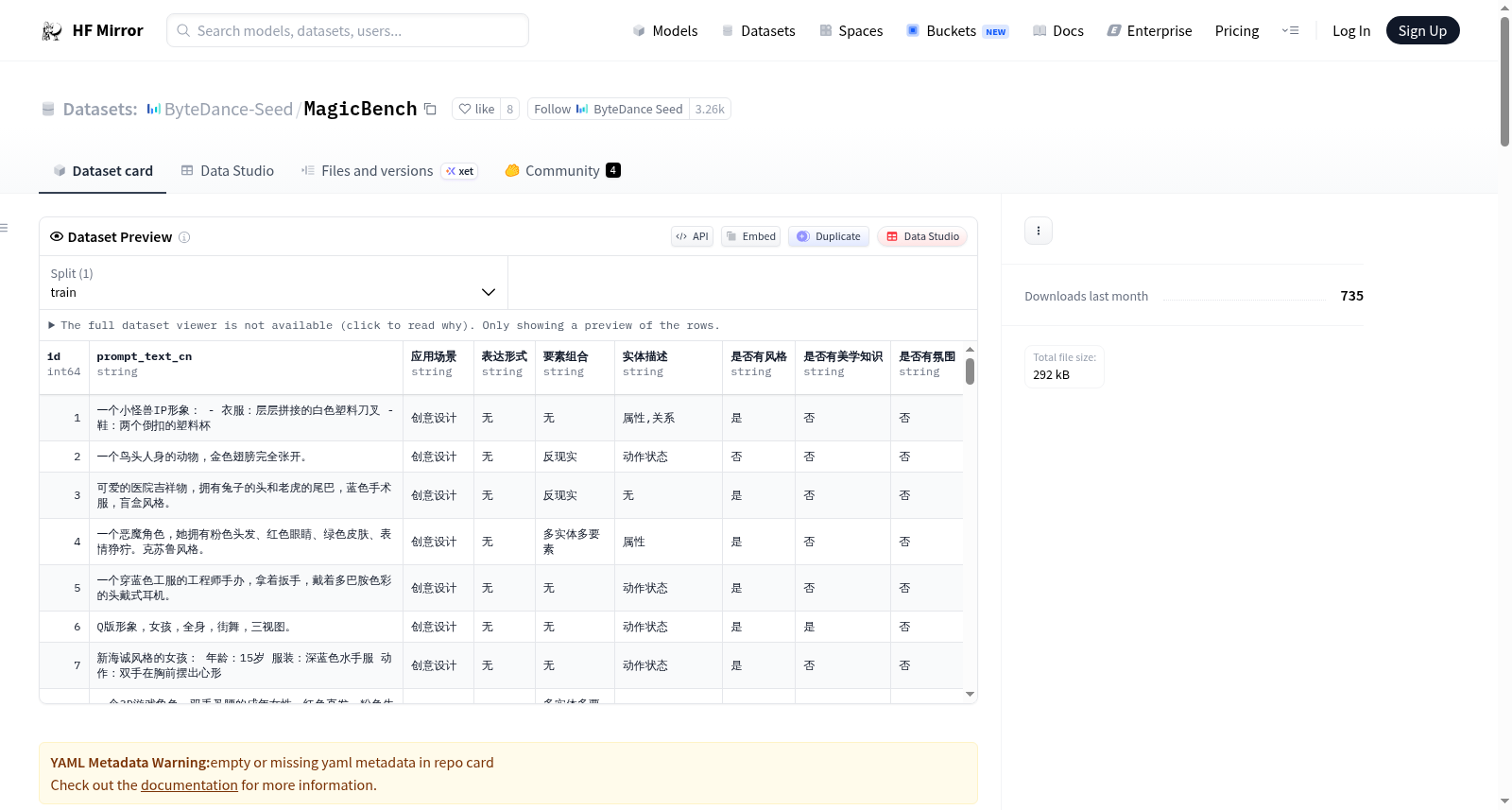Click '多实体多要素' cell in row 4
This screenshot has width=1512, height=810.
pos(575,542)
